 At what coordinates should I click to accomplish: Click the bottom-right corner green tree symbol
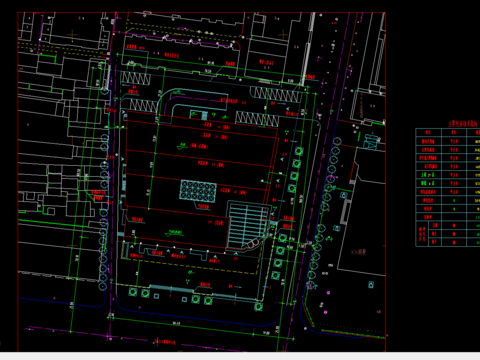(258, 307)
